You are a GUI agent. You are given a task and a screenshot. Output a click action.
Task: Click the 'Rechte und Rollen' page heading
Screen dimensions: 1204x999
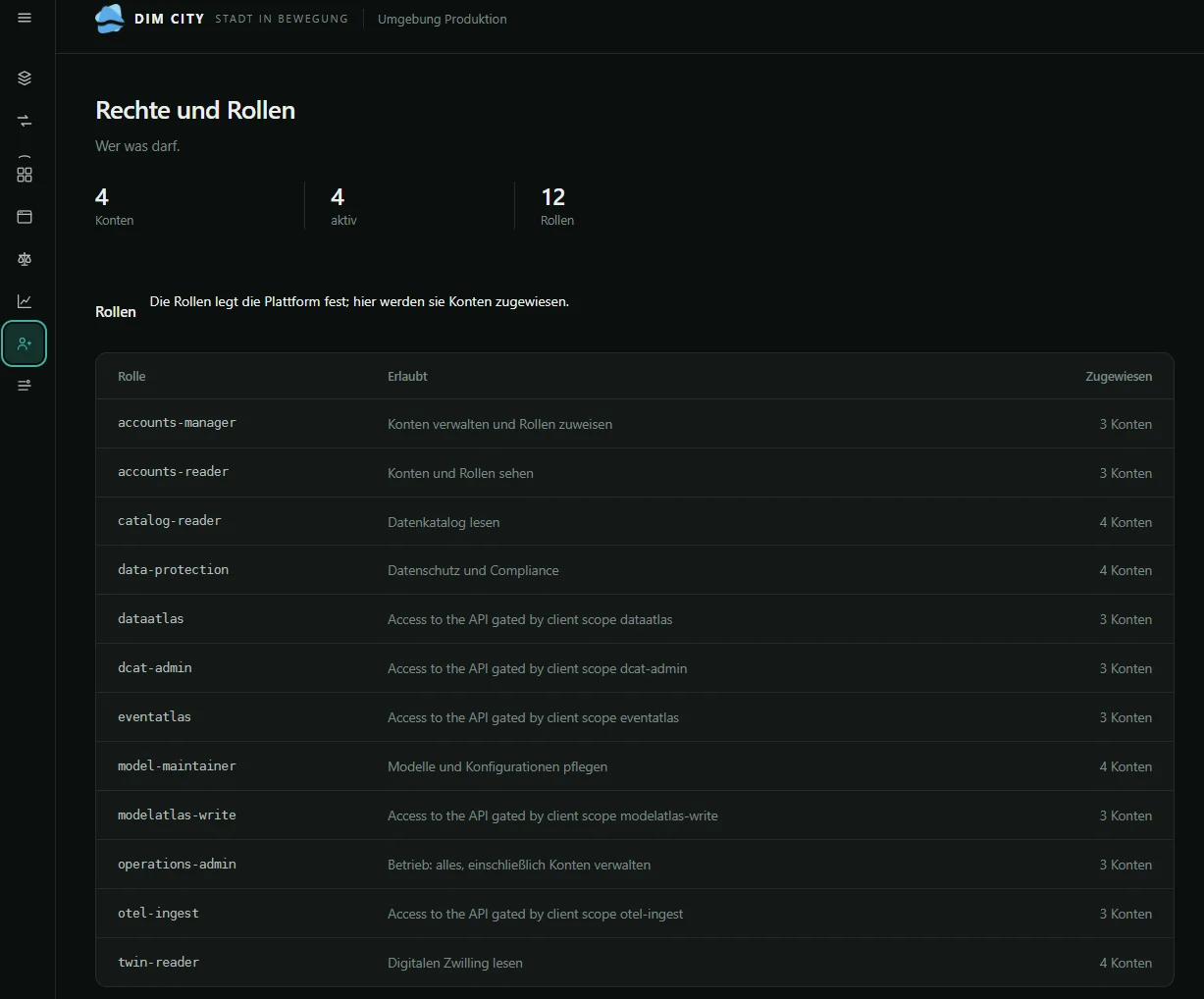coord(195,110)
